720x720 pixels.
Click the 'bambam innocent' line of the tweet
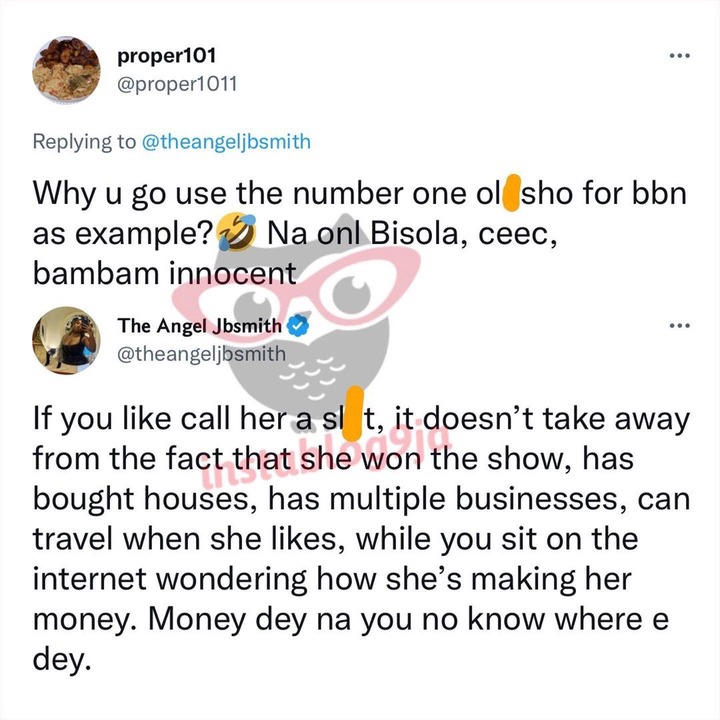click(164, 273)
